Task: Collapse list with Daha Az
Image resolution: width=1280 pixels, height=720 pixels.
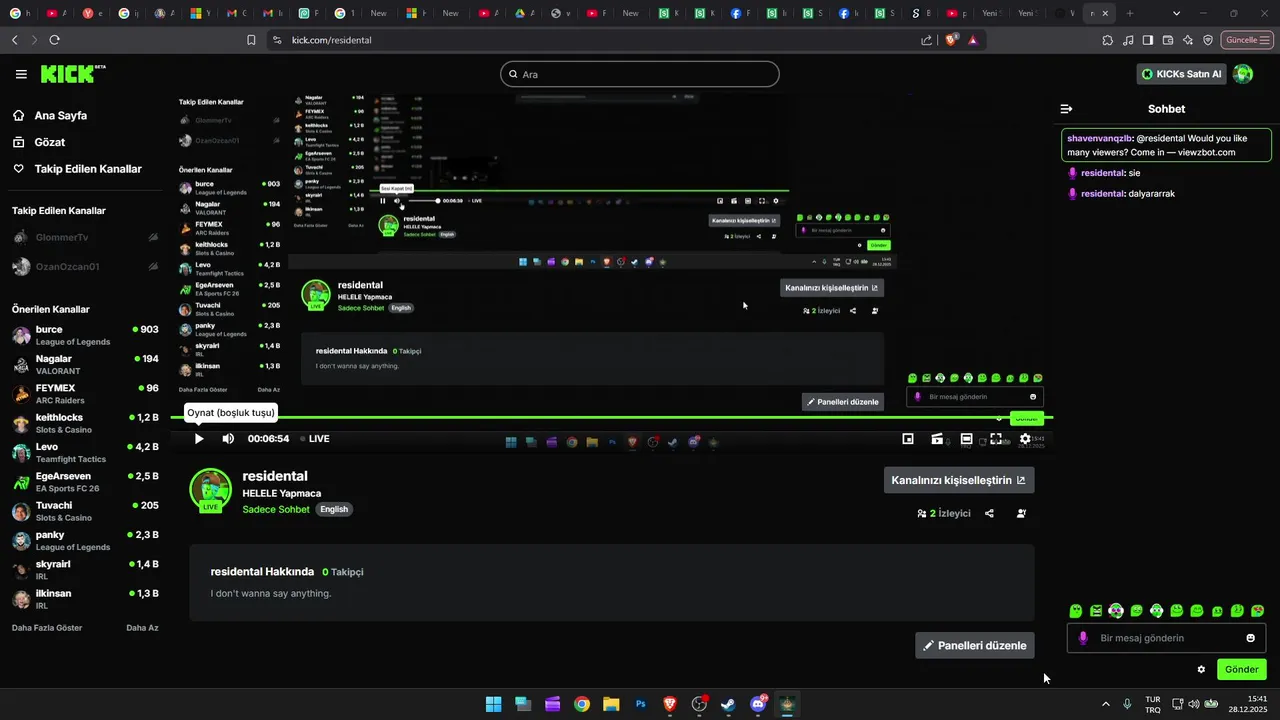Action: point(142,628)
